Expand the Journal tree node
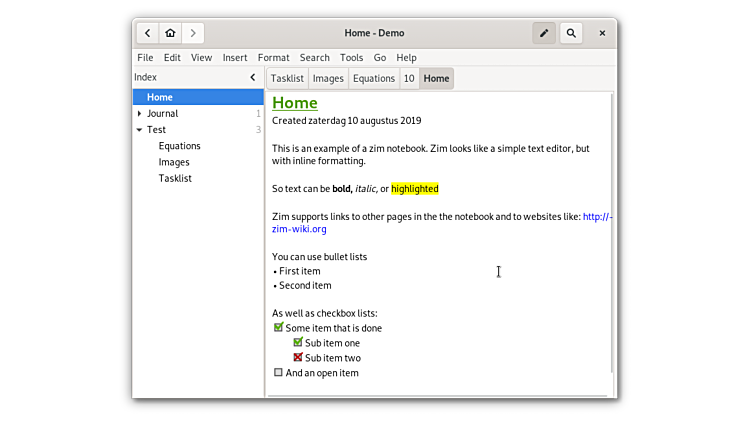 pos(140,114)
